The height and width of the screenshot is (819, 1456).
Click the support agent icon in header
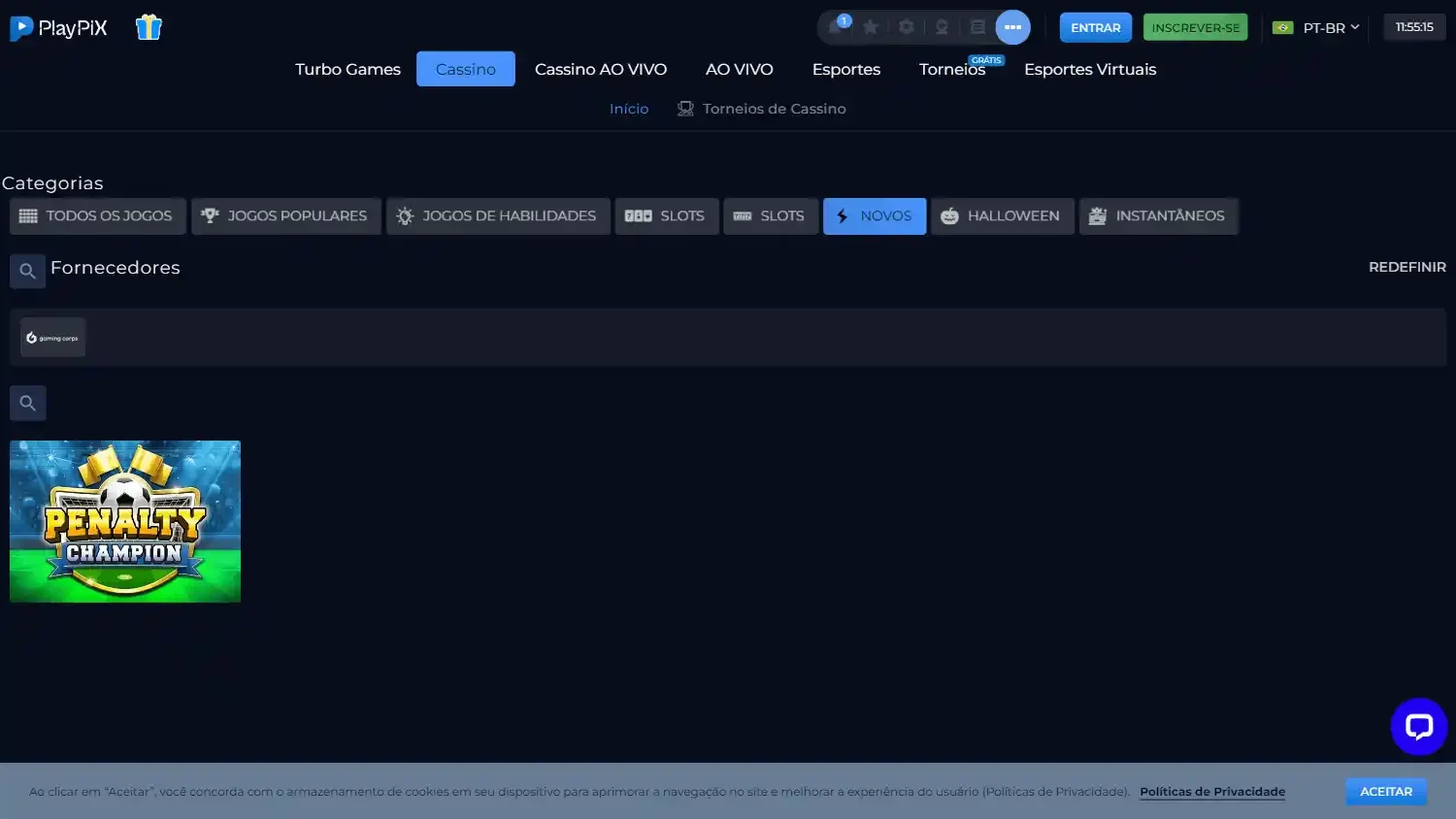point(942,27)
